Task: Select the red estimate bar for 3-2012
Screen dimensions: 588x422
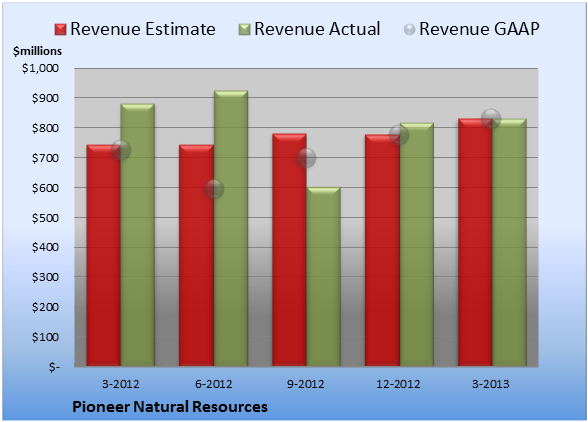Action: tap(104, 255)
